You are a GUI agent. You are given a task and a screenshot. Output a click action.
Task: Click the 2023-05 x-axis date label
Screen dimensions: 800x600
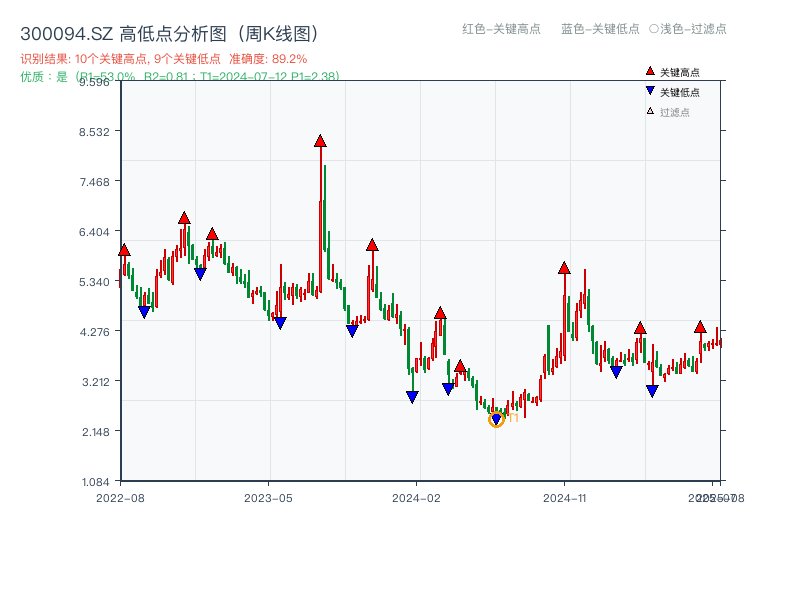click(268, 498)
